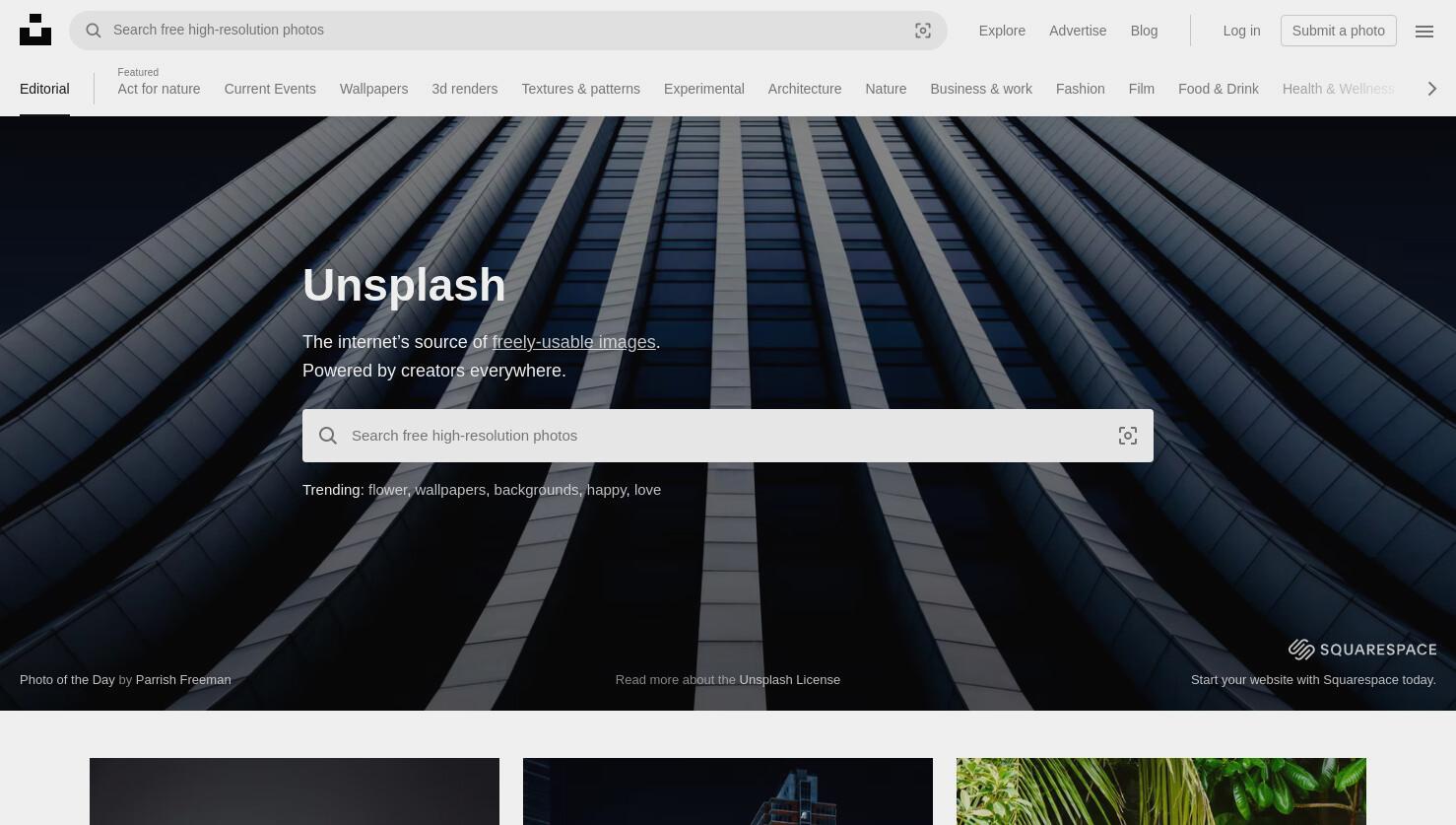This screenshot has width=1456, height=825.
Task: Open Start your website with Squarespace link
Action: point(1313,680)
